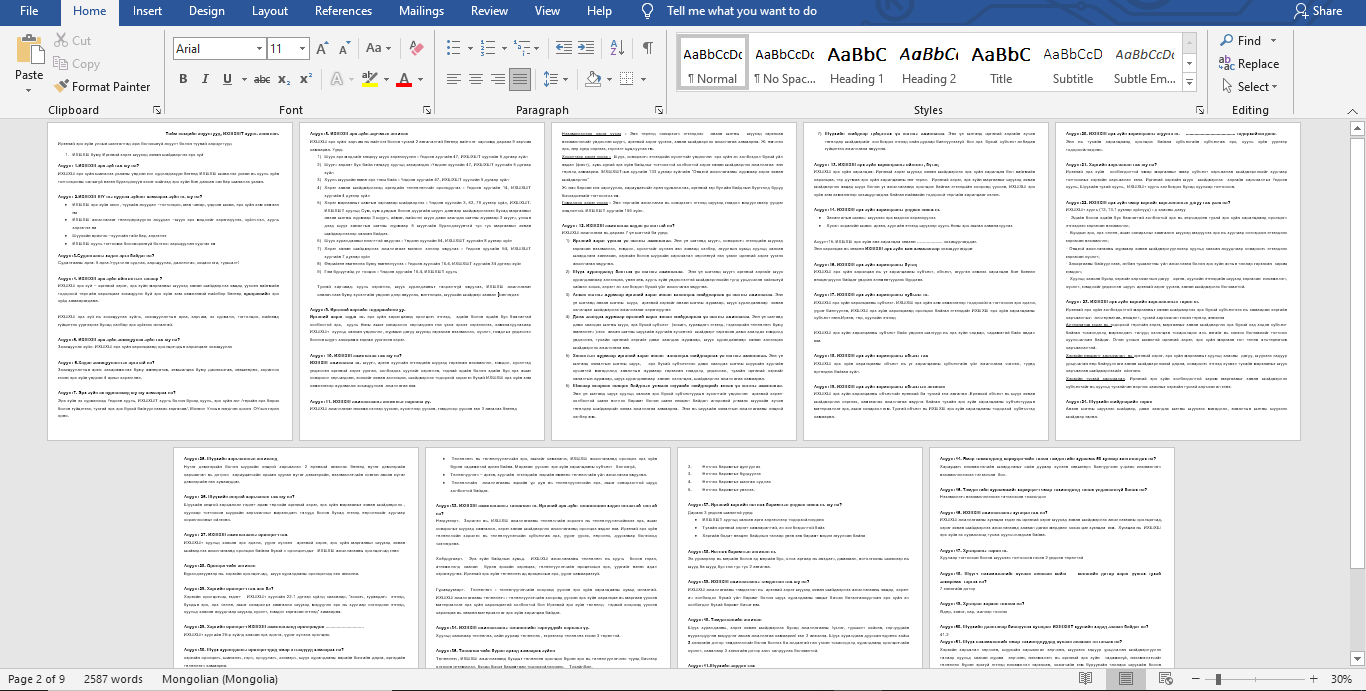Expand the Styles gallery more button
The width and height of the screenshot is (1366, 691).
click(1190, 84)
